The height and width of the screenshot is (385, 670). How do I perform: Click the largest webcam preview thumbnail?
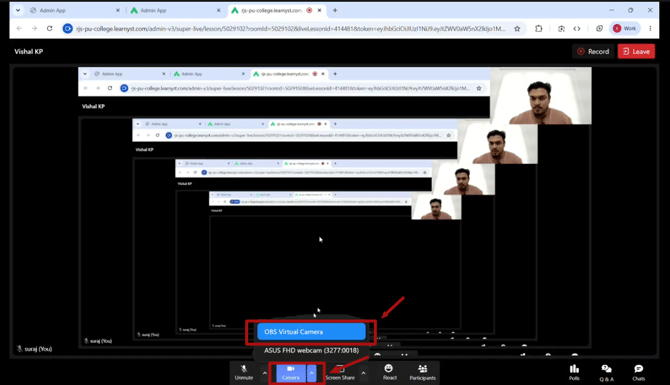point(541,96)
